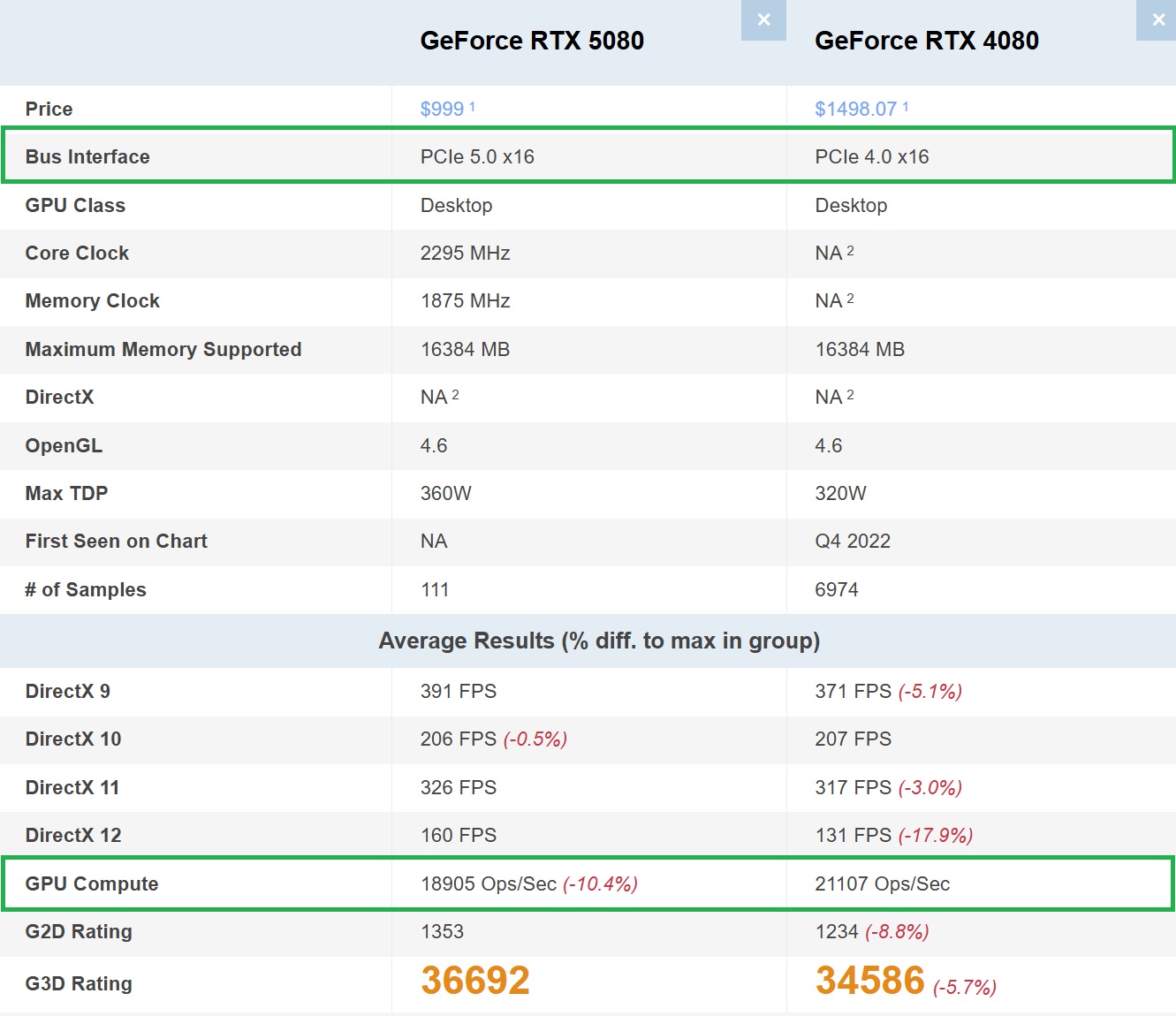The image size is (1176, 1016).
Task: Click Desktop in the RTX 5080 column
Action: (x=456, y=205)
